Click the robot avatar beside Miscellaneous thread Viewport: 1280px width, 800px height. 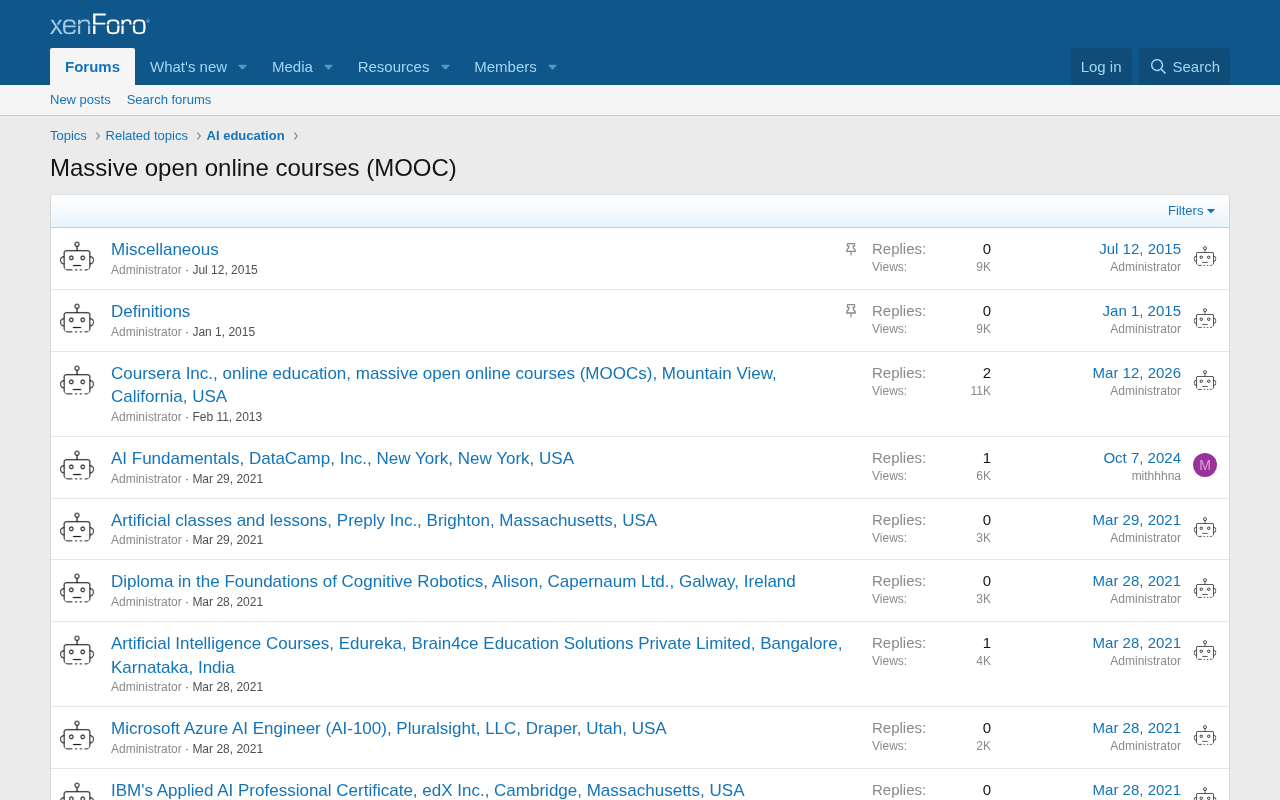point(77,258)
